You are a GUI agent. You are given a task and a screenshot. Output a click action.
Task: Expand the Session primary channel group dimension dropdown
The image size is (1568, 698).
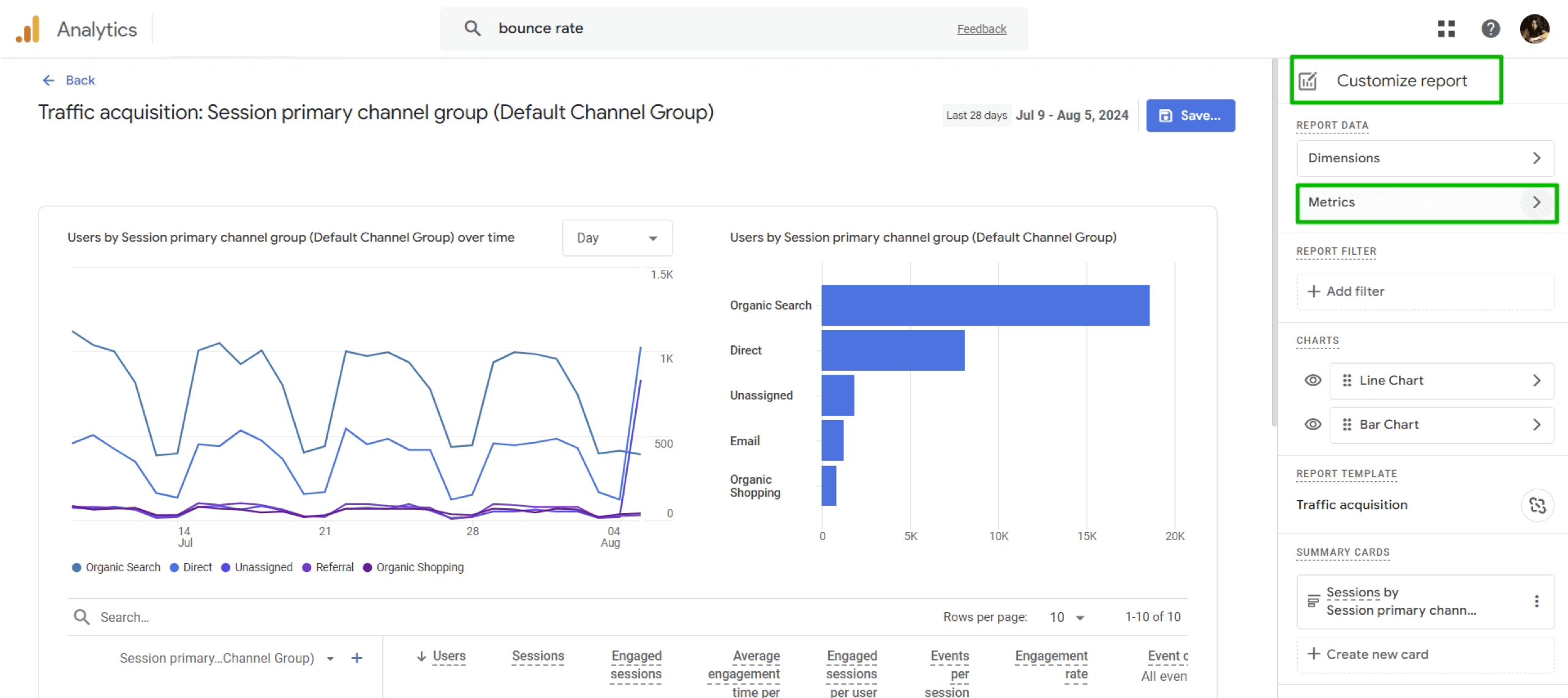(330, 659)
